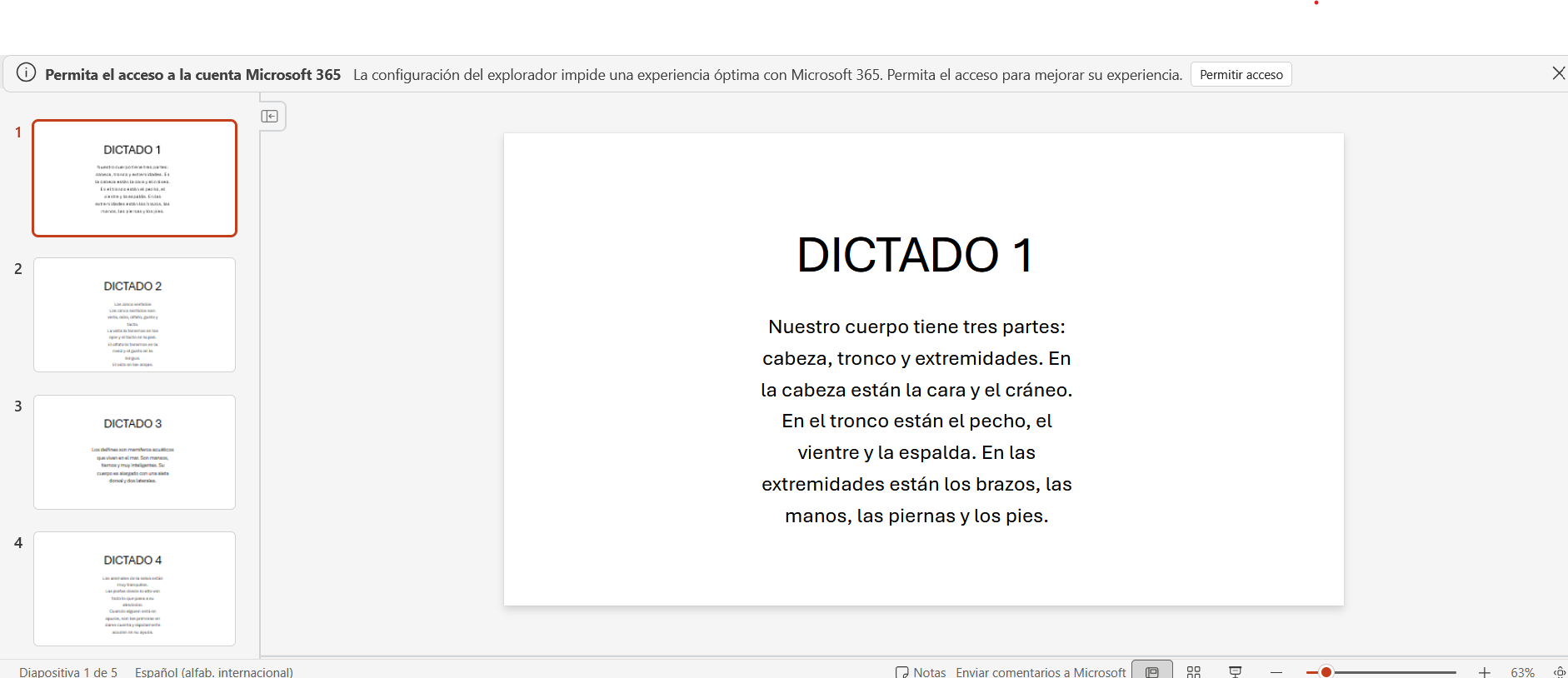Select the DICTADO 1 slide thumbnail

[135, 178]
